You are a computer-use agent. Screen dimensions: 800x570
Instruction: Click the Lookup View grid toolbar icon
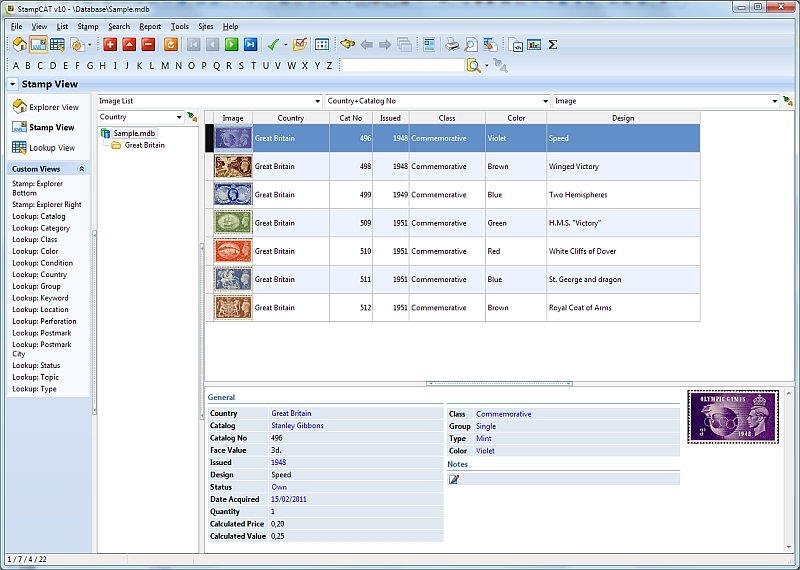[57, 45]
